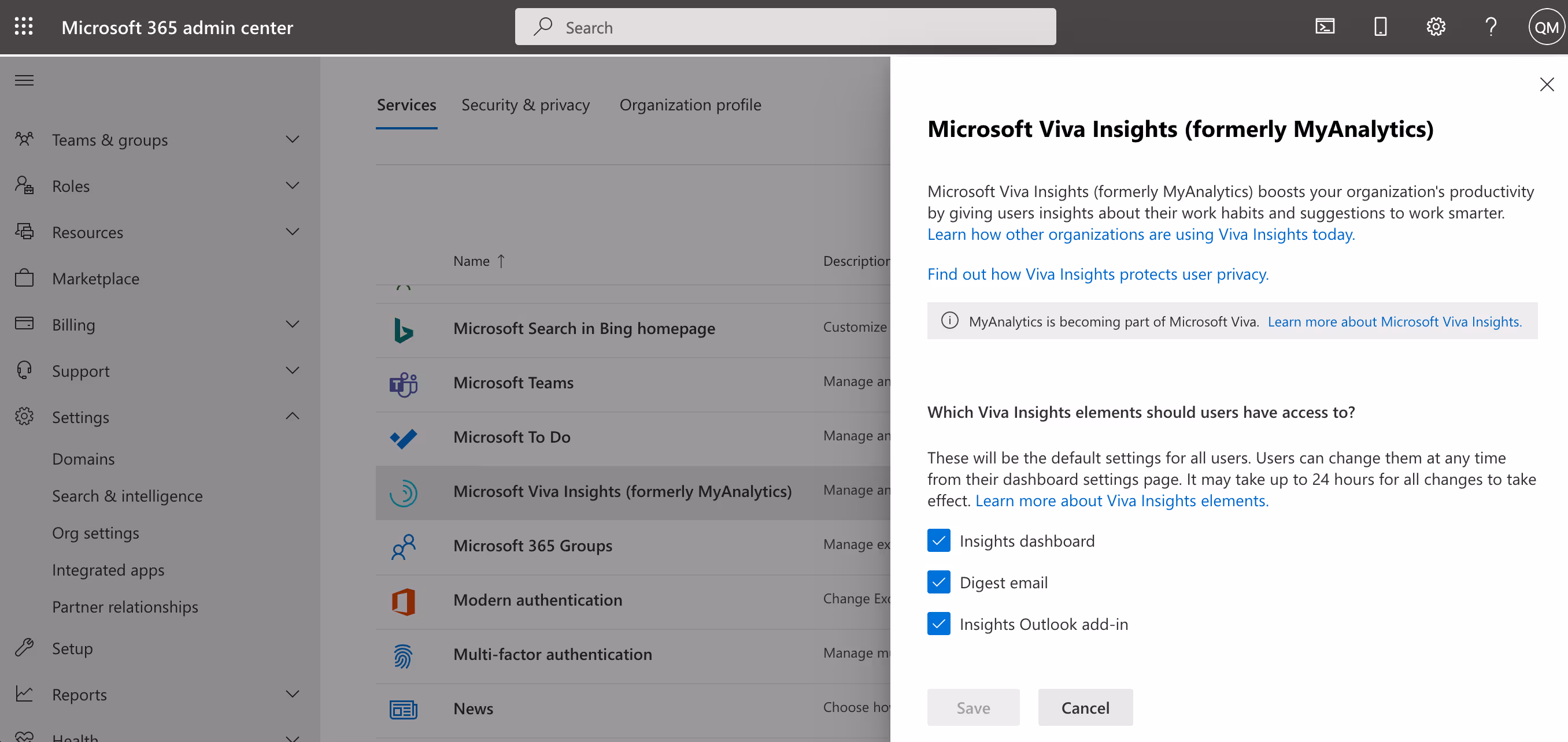Disable the Insights Outlook add-in checkbox
The width and height of the screenshot is (1568, 742).
938,624
